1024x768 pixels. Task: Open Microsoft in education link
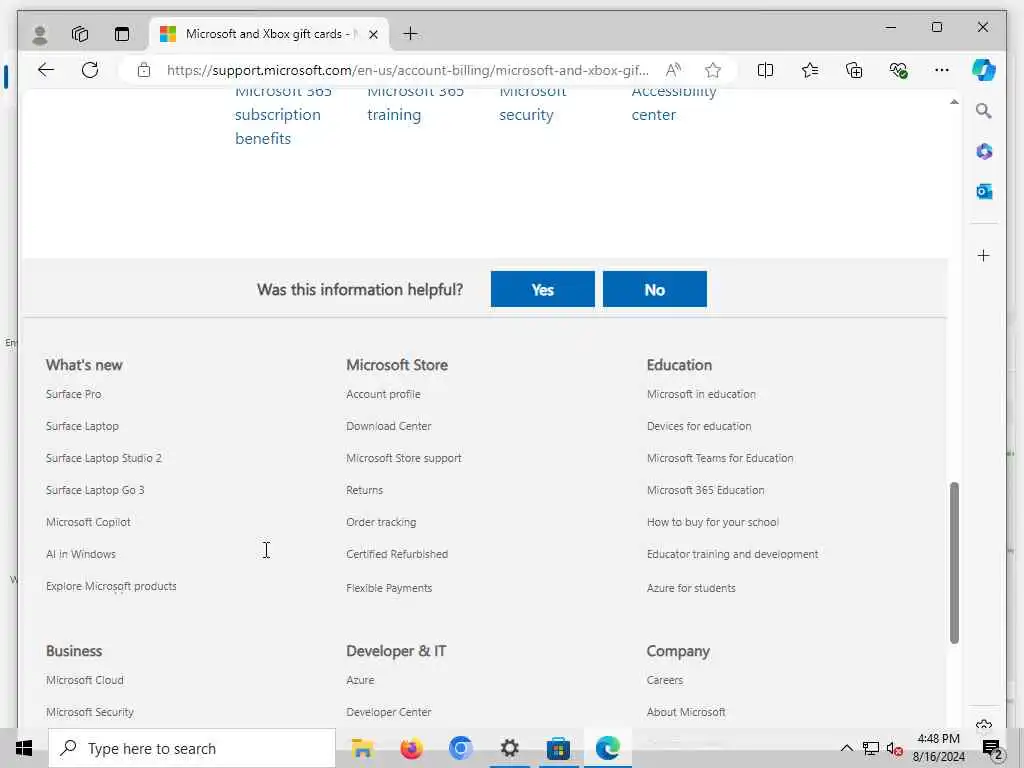click(701, 394)
